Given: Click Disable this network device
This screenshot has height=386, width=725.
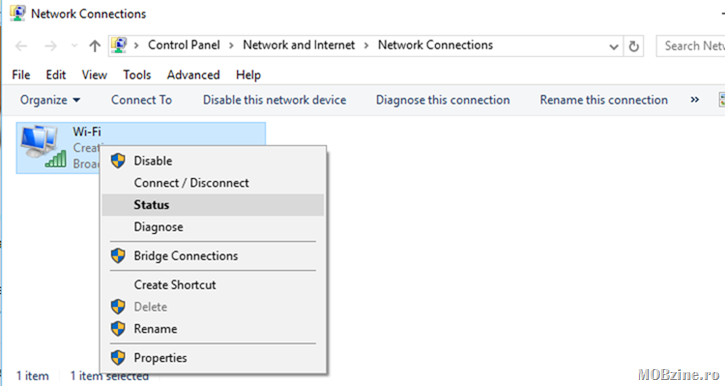Looking at the screenshot, I should pos(274,100).
